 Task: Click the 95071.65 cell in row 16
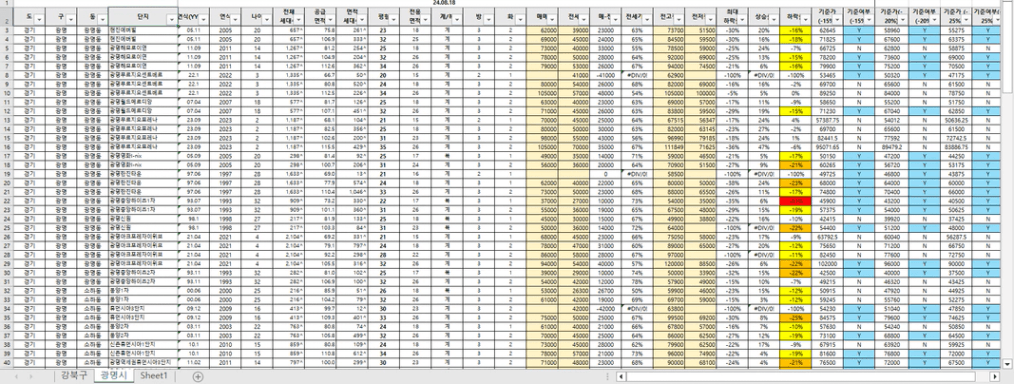tap(828, 147)
